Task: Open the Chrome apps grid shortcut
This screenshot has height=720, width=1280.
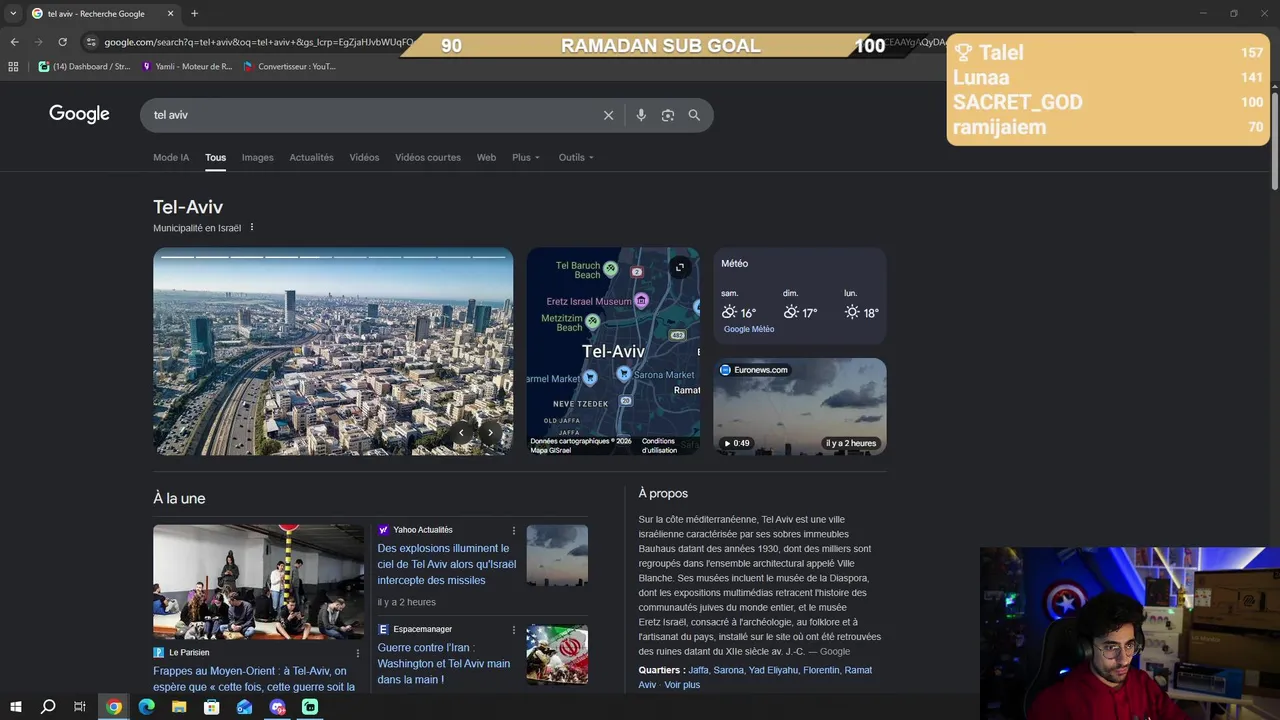Action: coord(13,67)
